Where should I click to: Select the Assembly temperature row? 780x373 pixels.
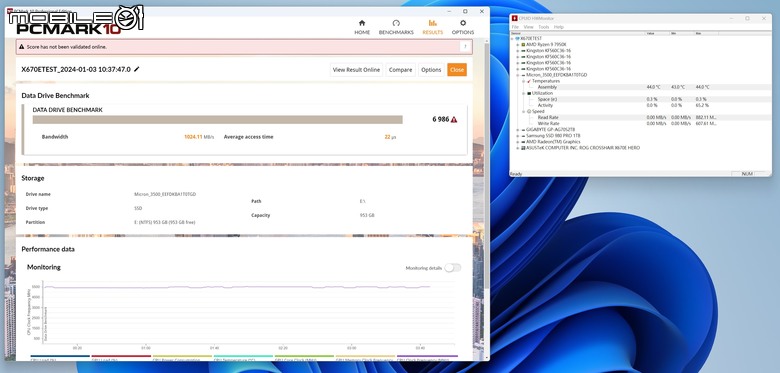pos(641,87)
